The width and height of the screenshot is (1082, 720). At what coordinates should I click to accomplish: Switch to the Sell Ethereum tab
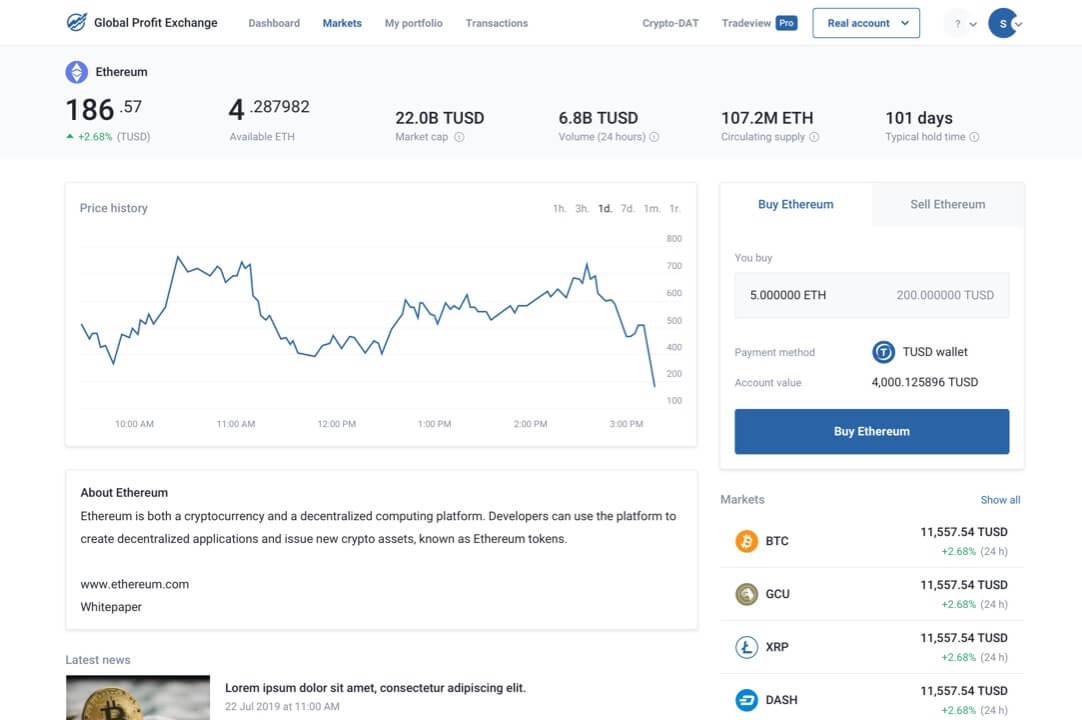(948, 204)
